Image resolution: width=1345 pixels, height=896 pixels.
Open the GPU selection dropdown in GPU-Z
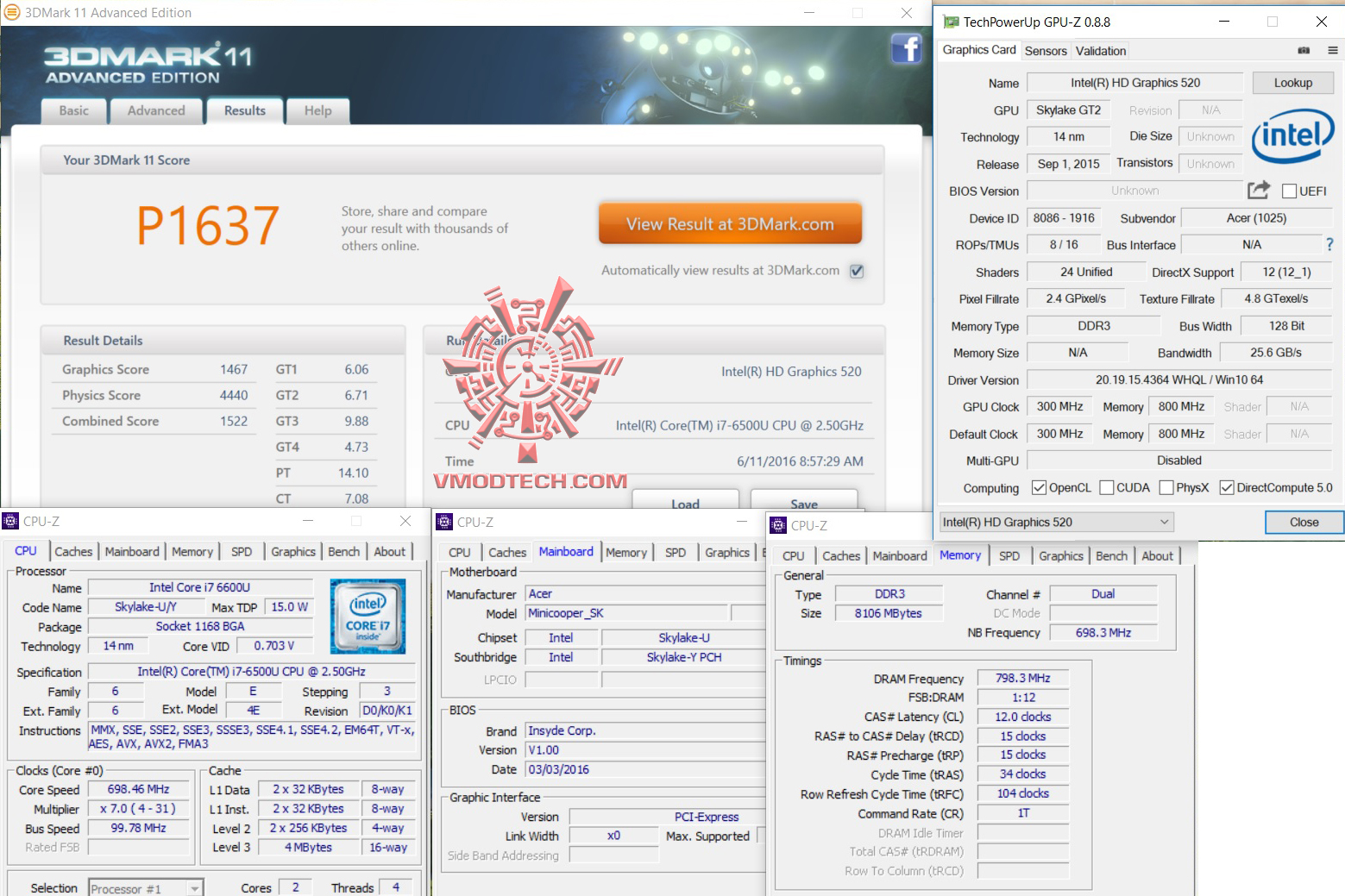[x=1057, y=522]
